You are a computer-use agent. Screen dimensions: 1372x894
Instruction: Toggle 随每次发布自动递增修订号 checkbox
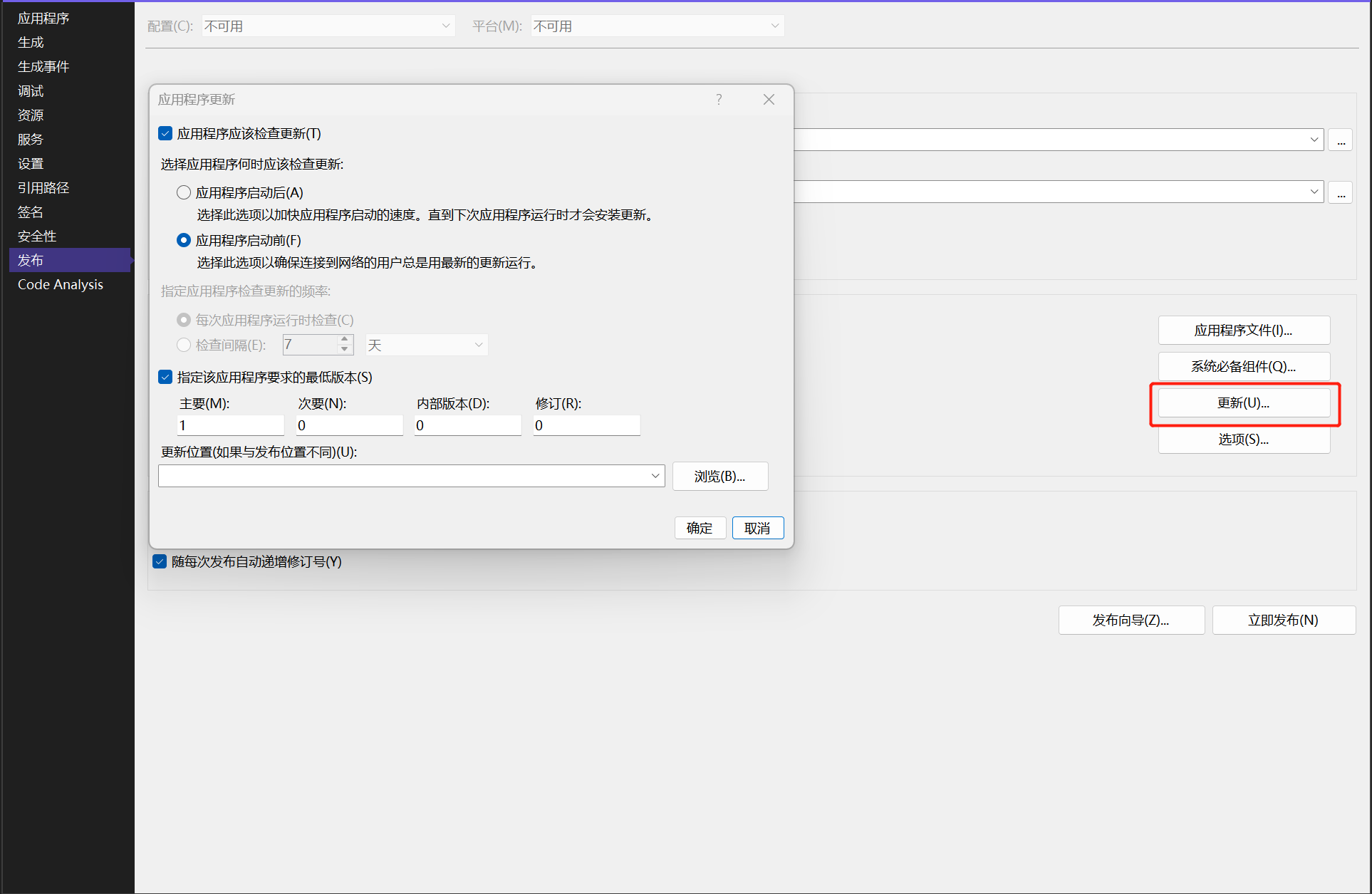point(160,562)
